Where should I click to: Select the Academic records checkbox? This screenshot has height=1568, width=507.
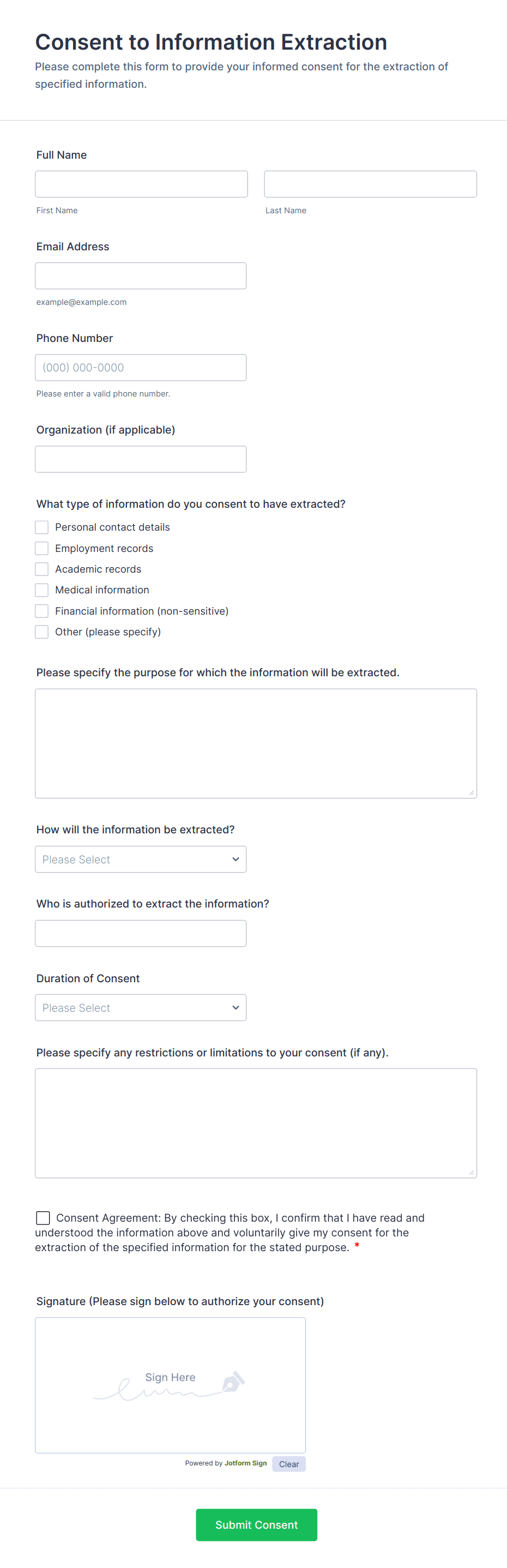(41, 568)
